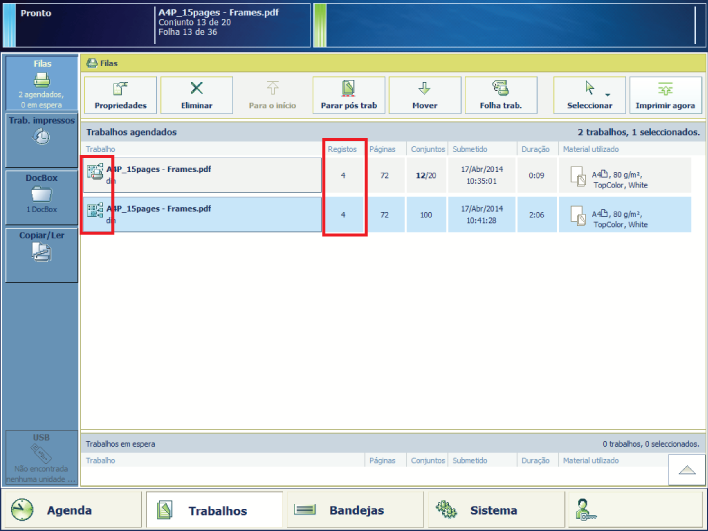Click Parar pós trab button
This screenshot has height=531, width=708.
[x=349, y=95]
